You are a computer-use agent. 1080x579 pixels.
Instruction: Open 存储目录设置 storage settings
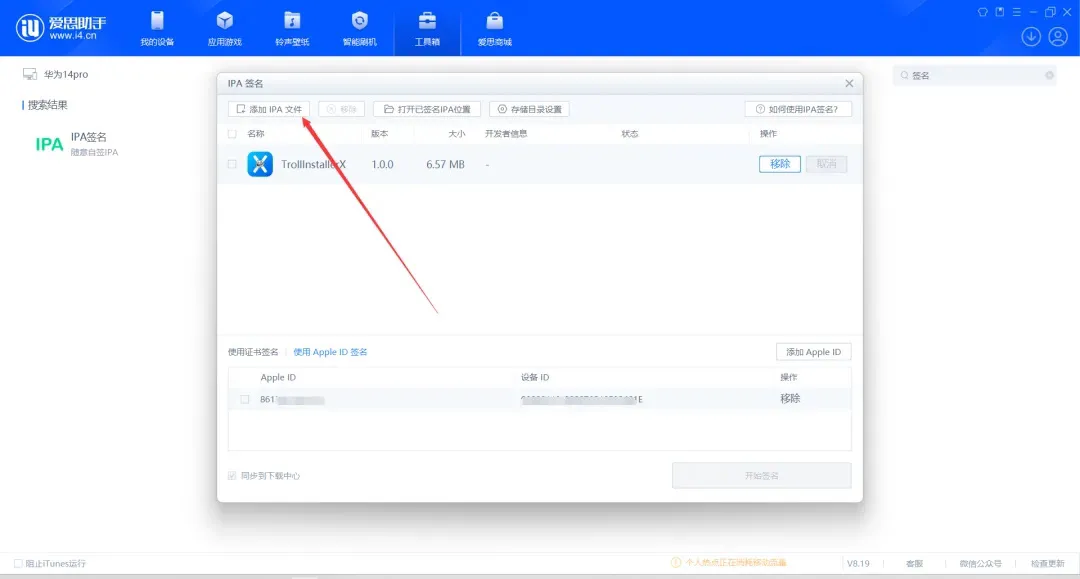click(x=529, y=109)
